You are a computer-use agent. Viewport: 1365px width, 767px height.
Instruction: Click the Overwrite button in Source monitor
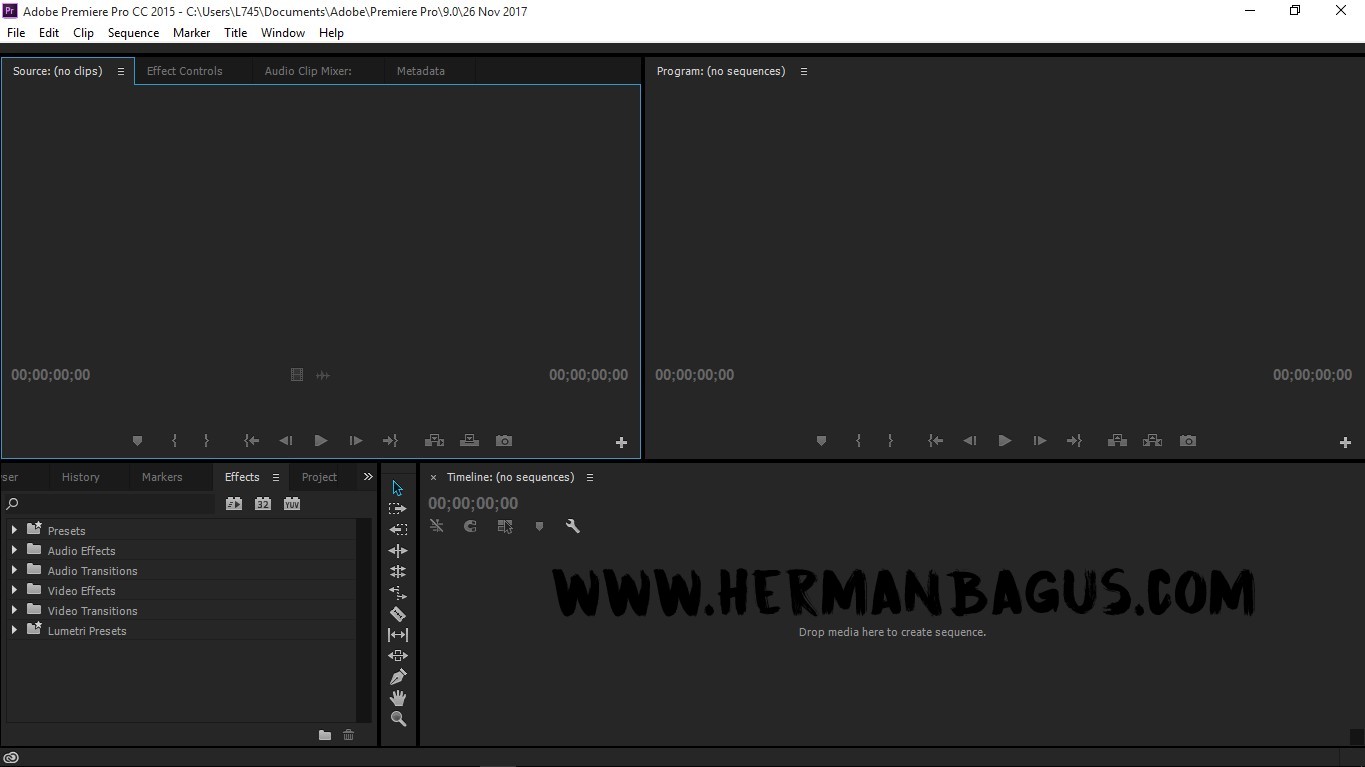click(x=469, y=441)
